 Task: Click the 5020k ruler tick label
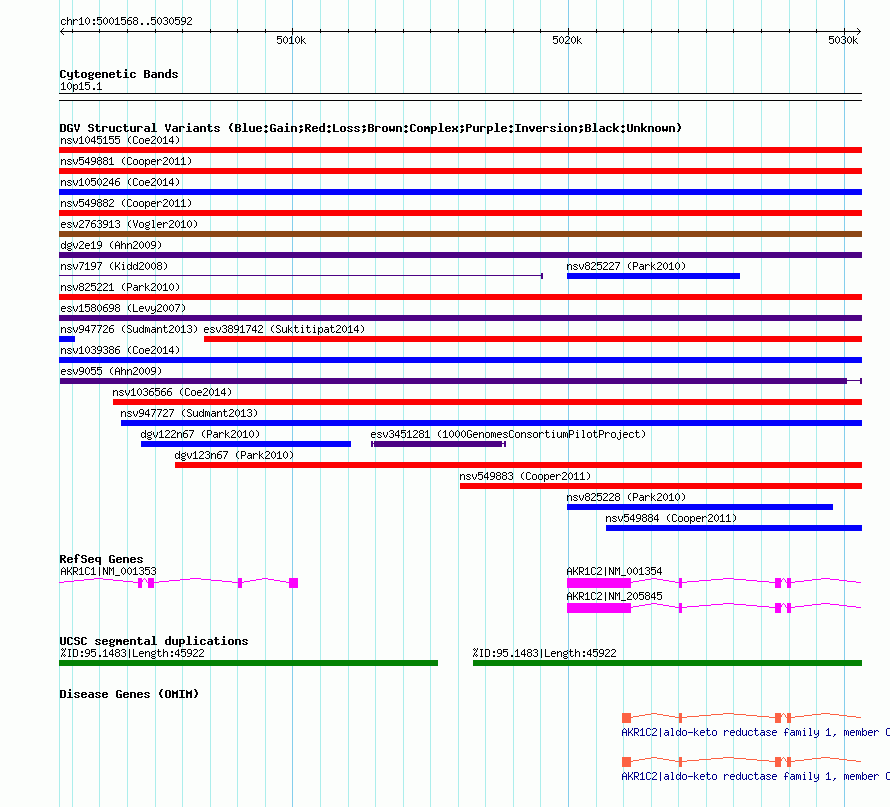567,40
